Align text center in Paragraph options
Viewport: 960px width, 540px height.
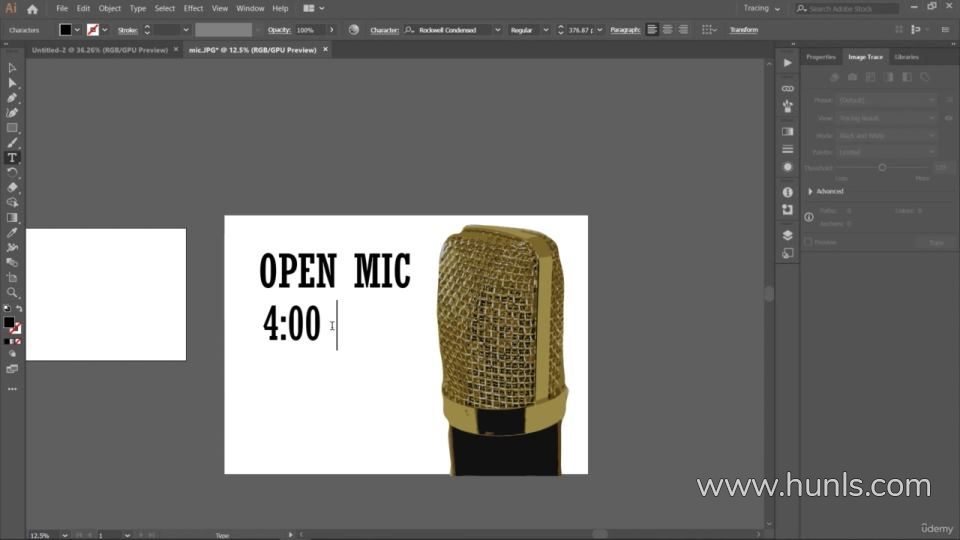(x=667, y=30)
